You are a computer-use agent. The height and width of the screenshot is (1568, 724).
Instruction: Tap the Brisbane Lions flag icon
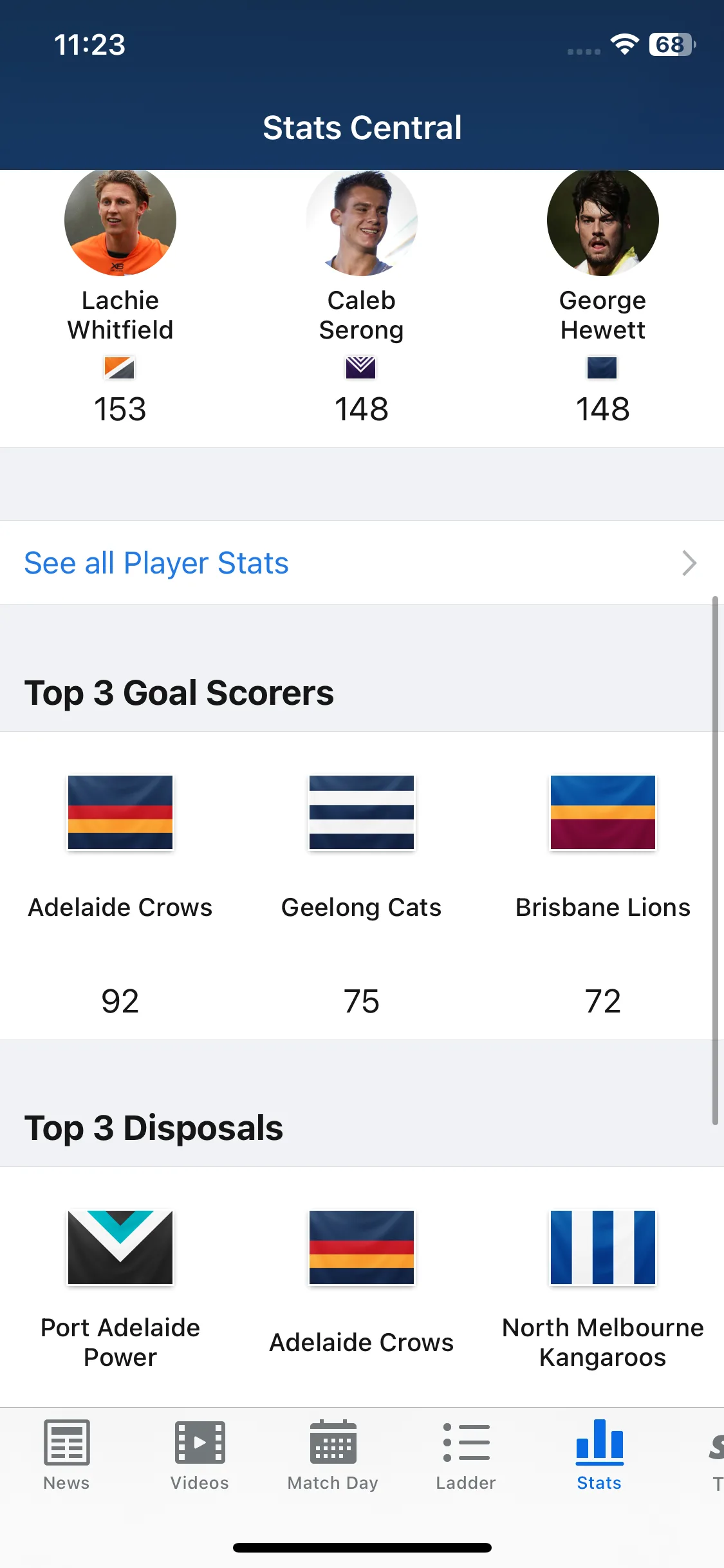603,812
